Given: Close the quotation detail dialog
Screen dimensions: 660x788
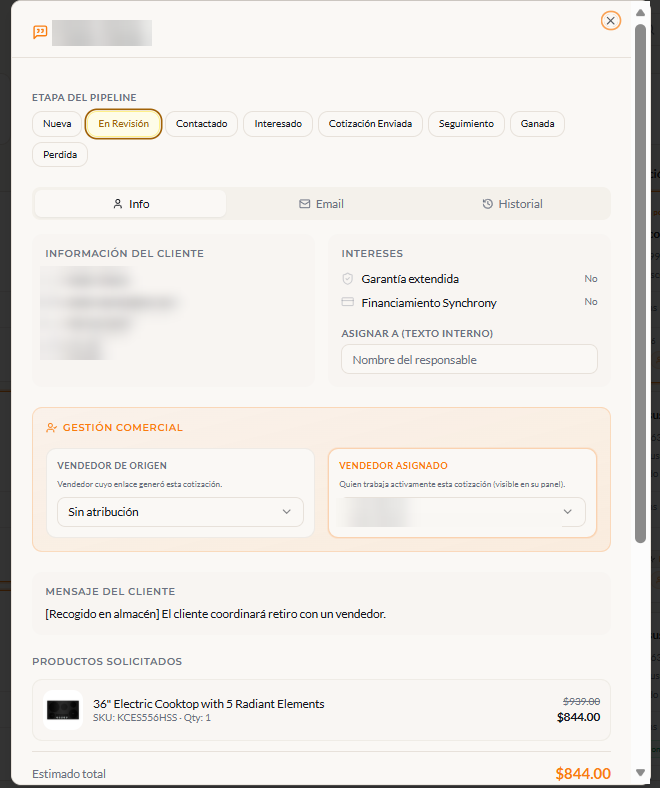Looking at the screenshot, I should (611, 21).
